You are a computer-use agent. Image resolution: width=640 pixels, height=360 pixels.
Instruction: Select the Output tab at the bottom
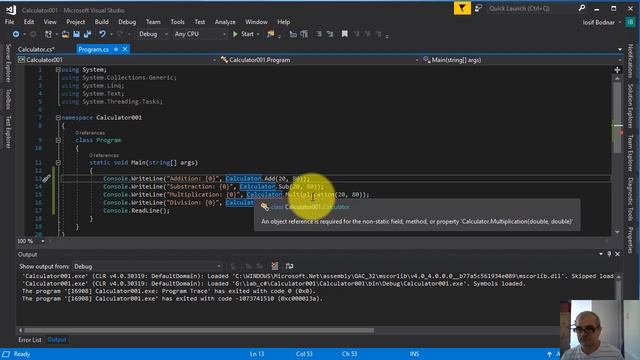pyautogui.click(x=57, y=340)
